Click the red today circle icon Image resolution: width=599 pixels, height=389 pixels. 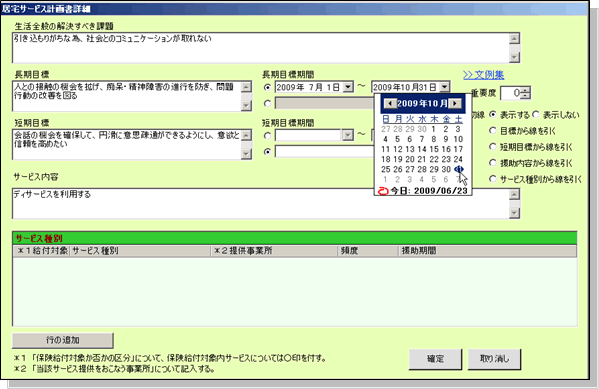[383, 191]
